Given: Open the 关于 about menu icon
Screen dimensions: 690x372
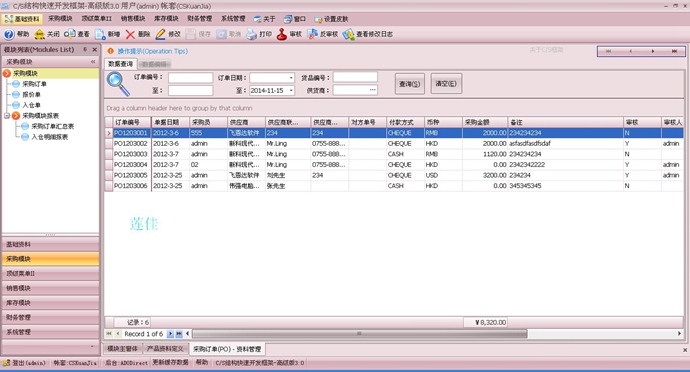Looking at the screenshot, I should pyautogui.click(x=257, y=19).
